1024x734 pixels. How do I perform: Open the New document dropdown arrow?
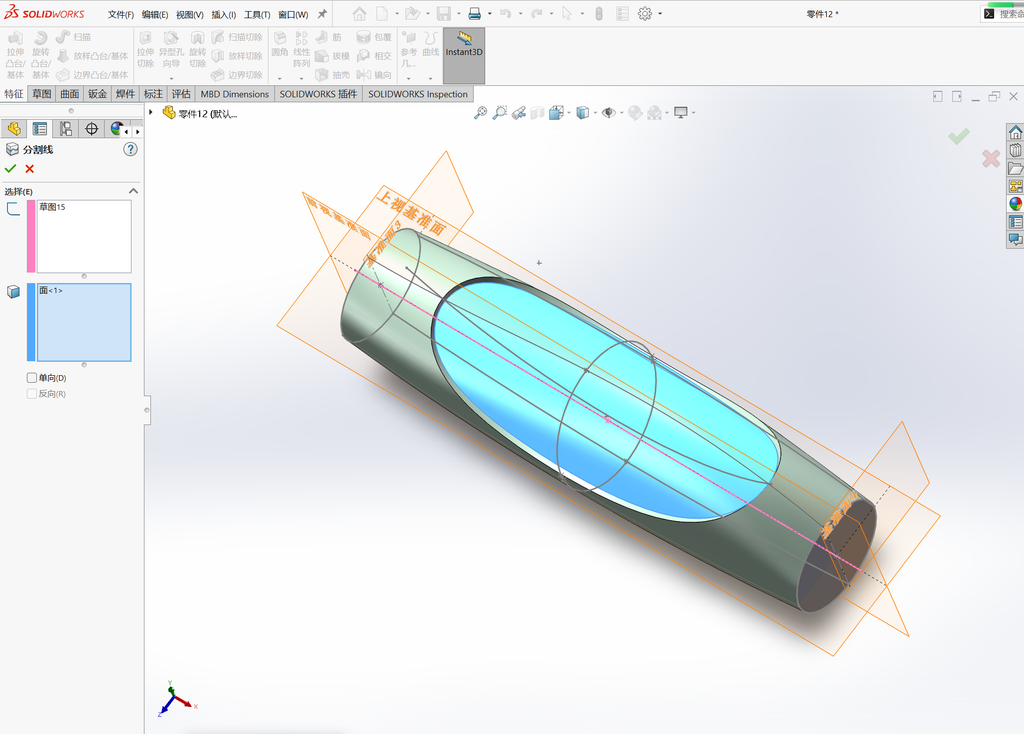pos(396,14)
